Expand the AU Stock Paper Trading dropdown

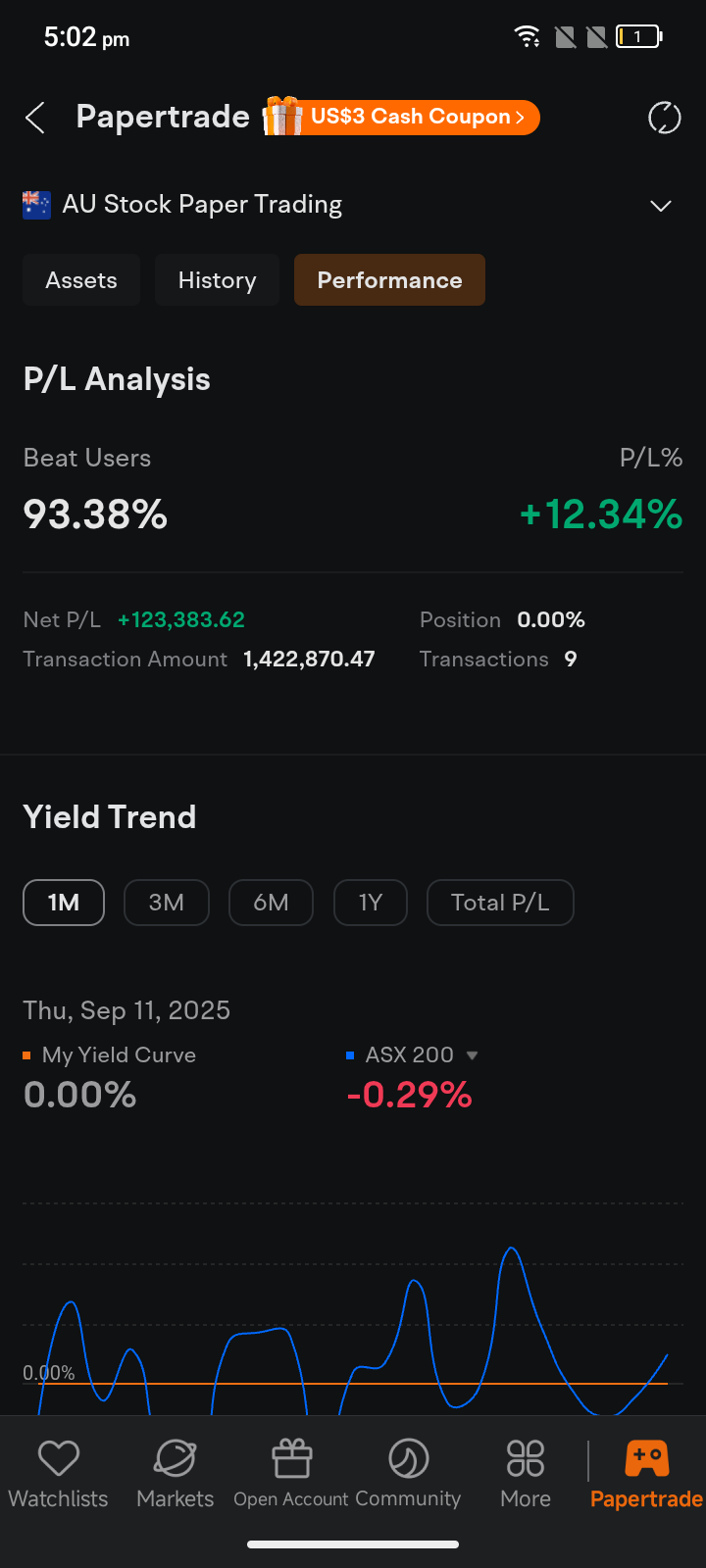(x=661, y=206)
